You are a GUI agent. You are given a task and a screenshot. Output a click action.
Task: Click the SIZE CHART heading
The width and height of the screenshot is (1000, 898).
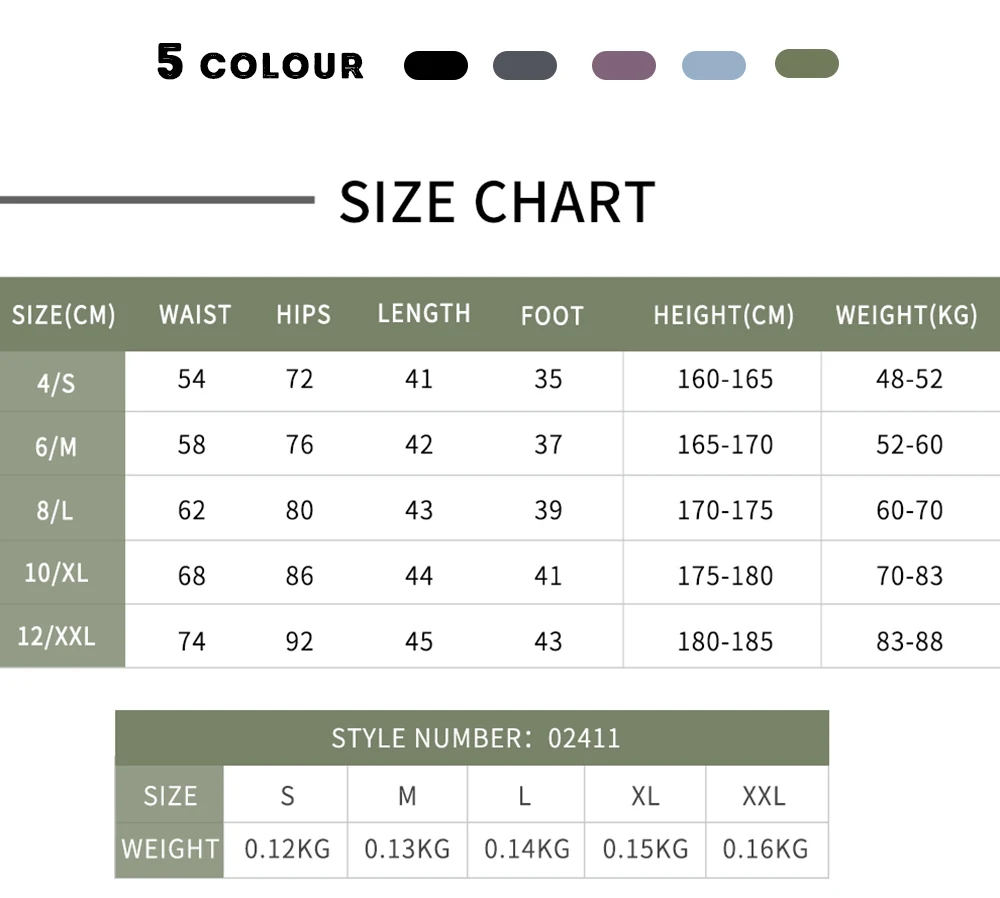[x=497, y=202]
